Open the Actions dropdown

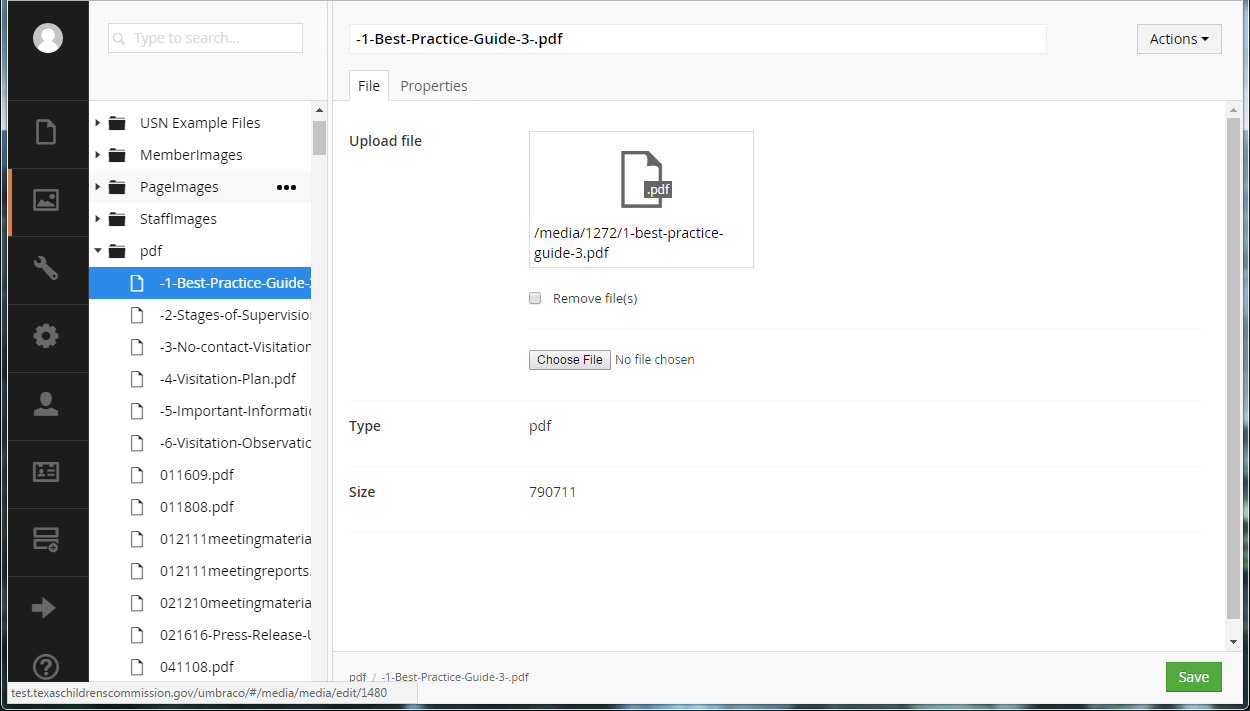click(1179, 39)
